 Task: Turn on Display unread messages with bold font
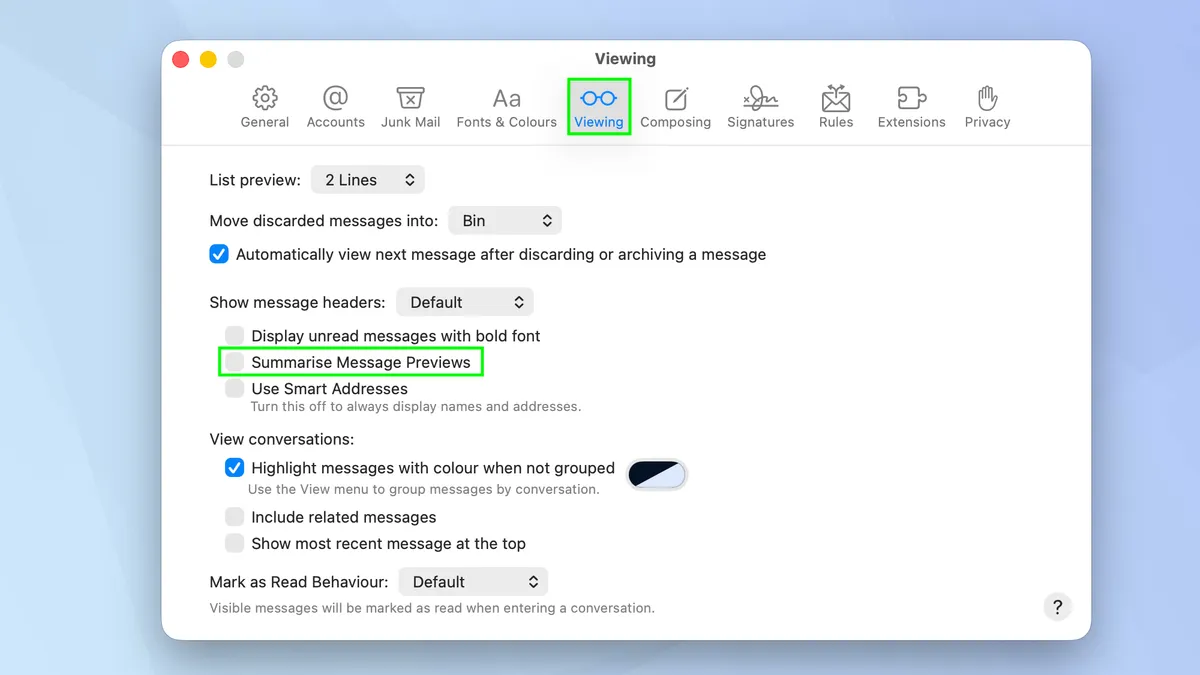click(233, 335)
